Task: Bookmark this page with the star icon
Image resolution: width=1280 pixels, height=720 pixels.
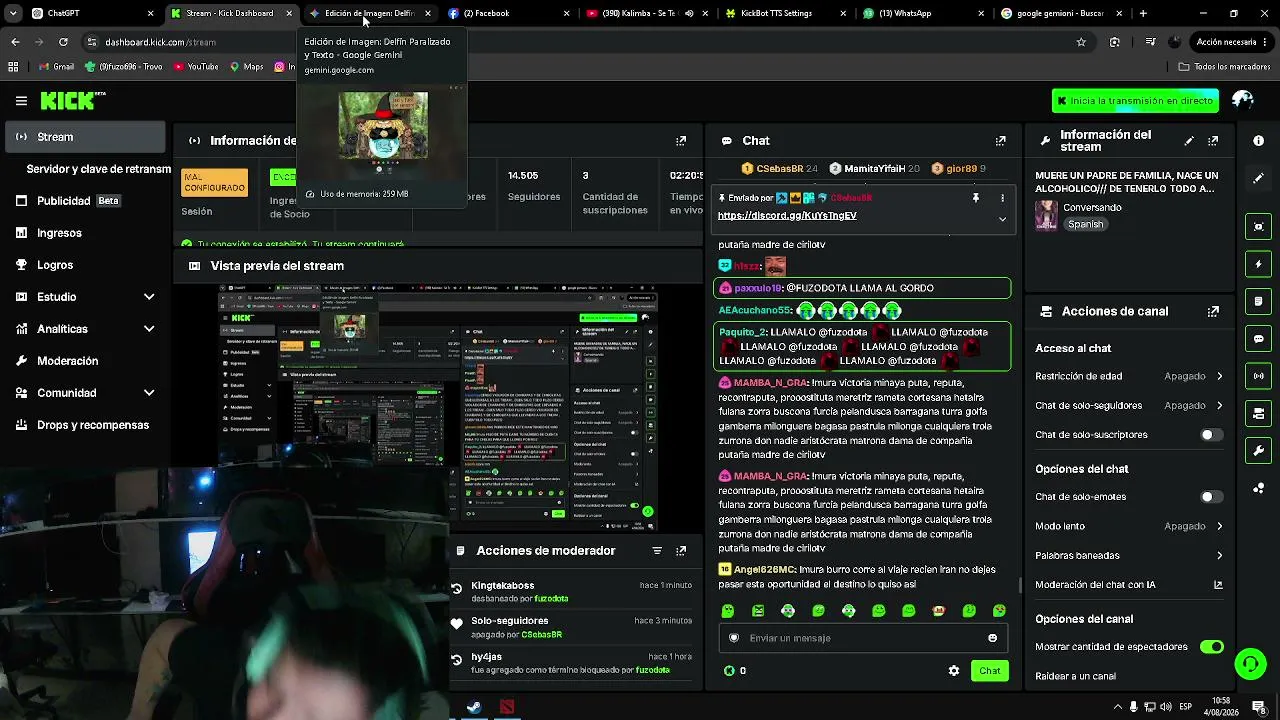Action: point(1081,42)
